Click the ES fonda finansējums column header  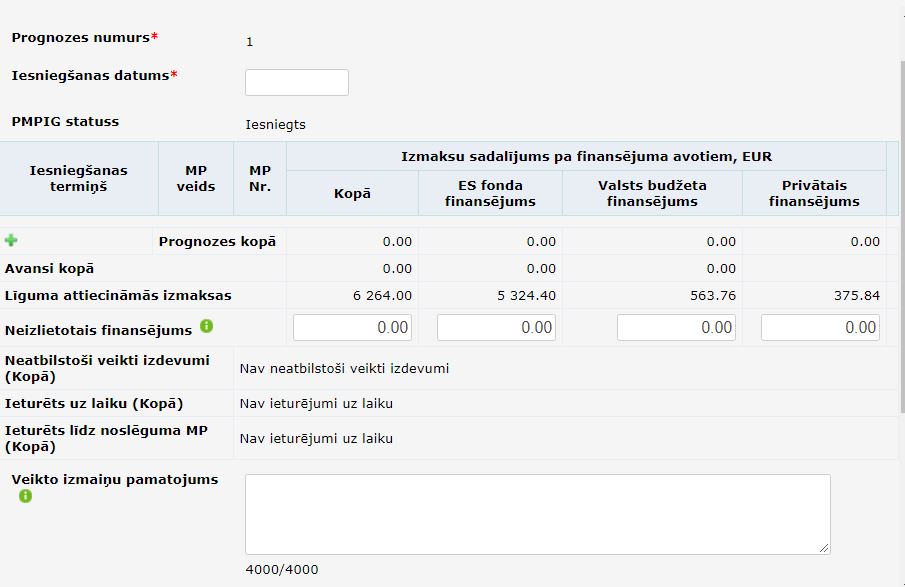click(x=490, y=193)
